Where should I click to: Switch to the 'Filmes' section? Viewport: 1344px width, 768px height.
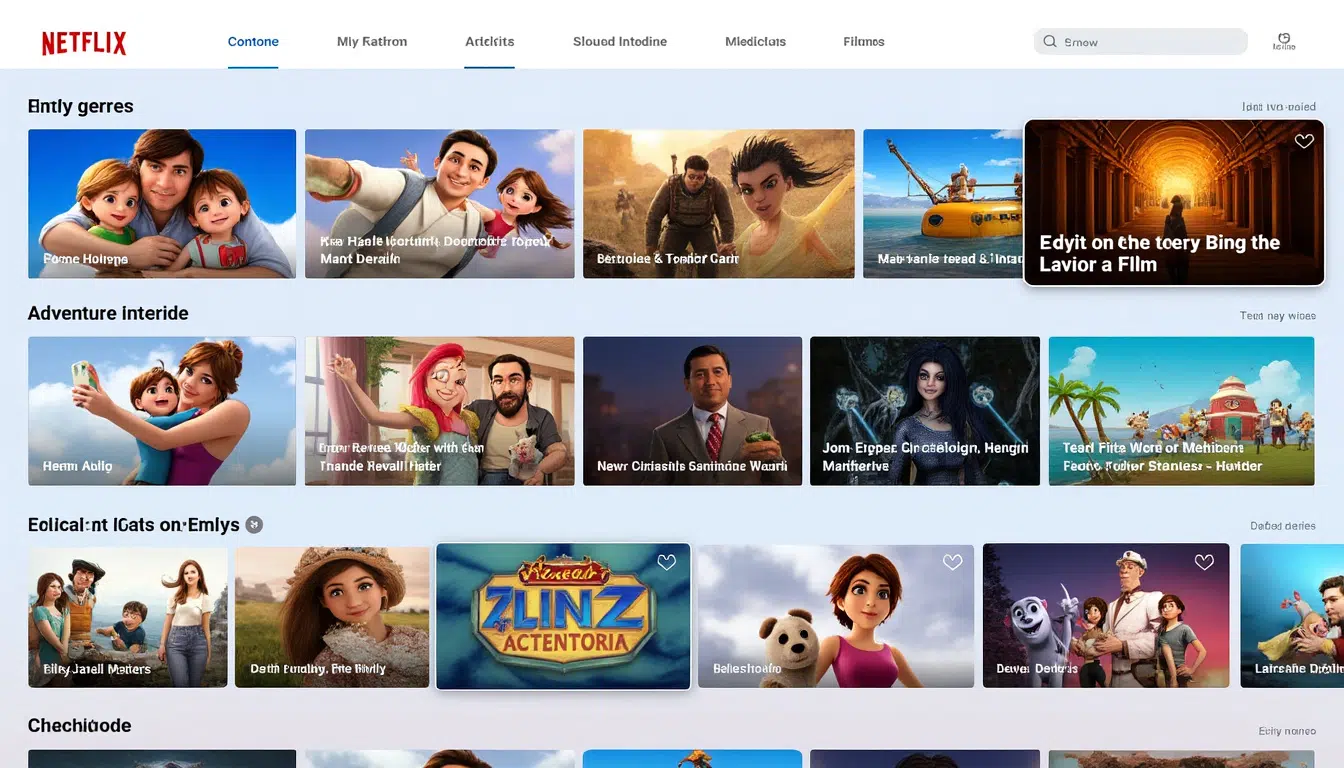point(862,41)
